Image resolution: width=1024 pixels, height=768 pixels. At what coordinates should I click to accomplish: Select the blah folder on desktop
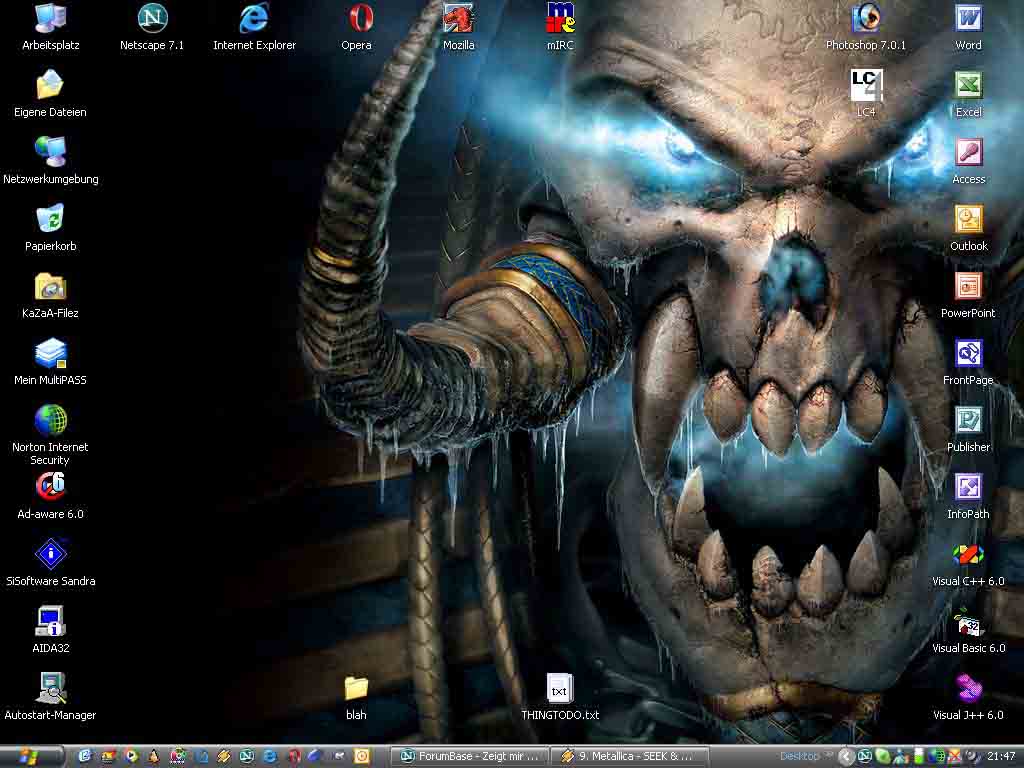pos(357,697)
